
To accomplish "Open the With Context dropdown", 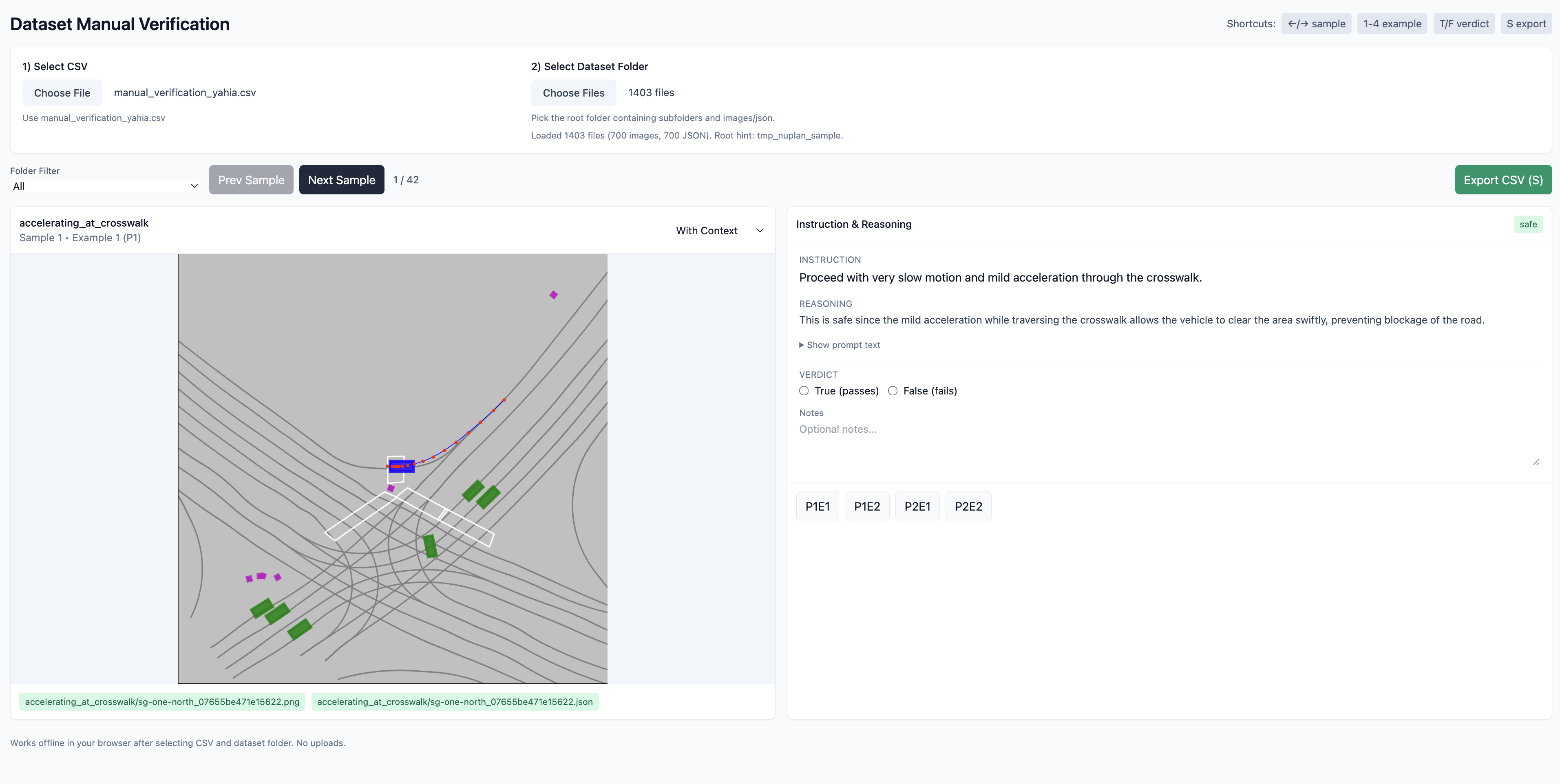I will [719, 231].
